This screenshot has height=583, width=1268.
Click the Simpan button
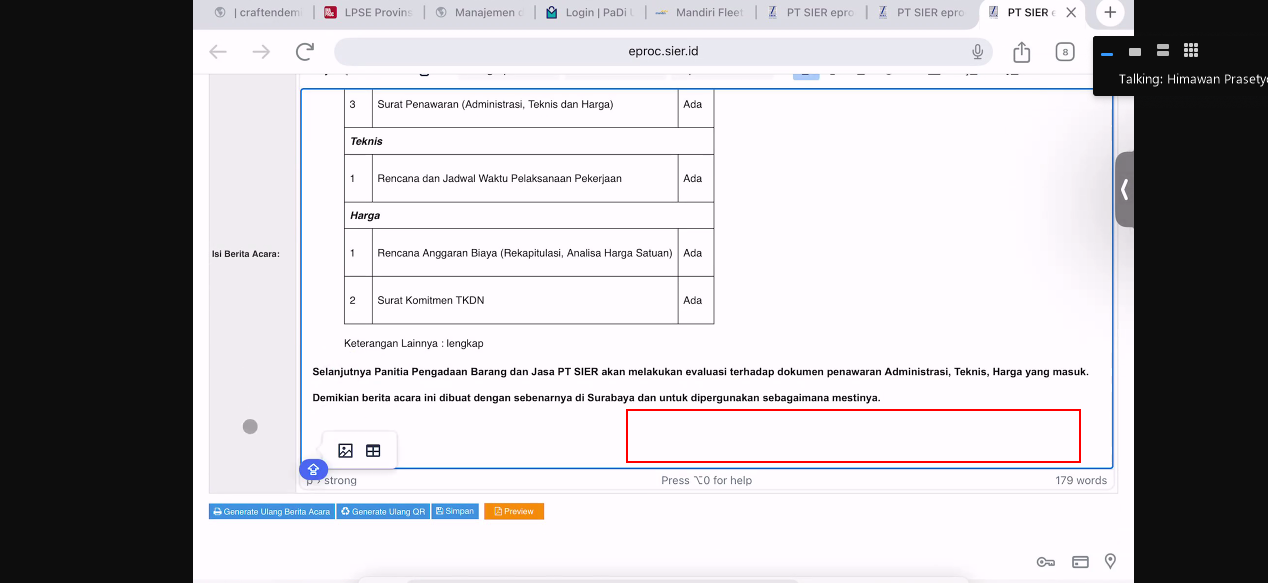point(455,512)
